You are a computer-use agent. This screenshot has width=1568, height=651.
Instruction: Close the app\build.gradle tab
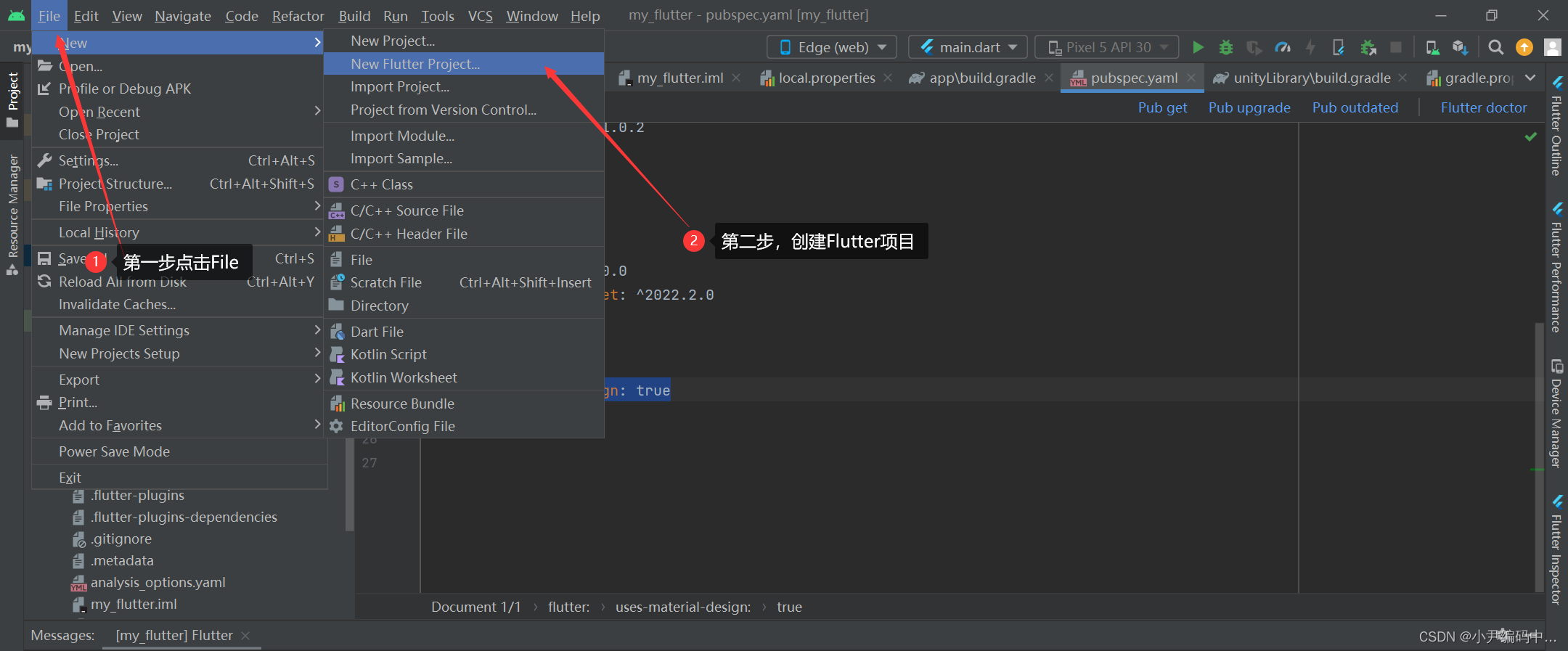(x=1049, y=78)
